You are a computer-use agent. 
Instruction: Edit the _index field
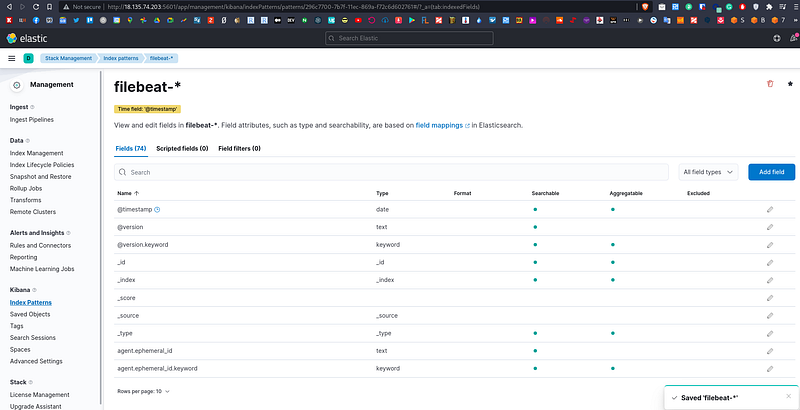[x=770, y=280]
